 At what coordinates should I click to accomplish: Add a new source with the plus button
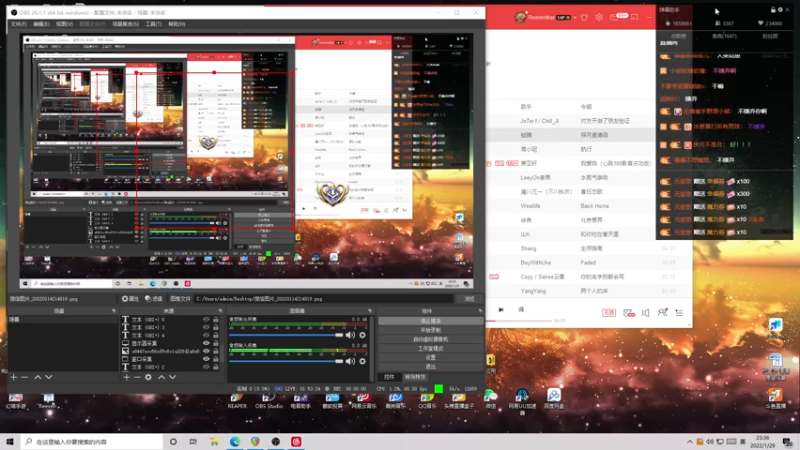click(127, 377)
